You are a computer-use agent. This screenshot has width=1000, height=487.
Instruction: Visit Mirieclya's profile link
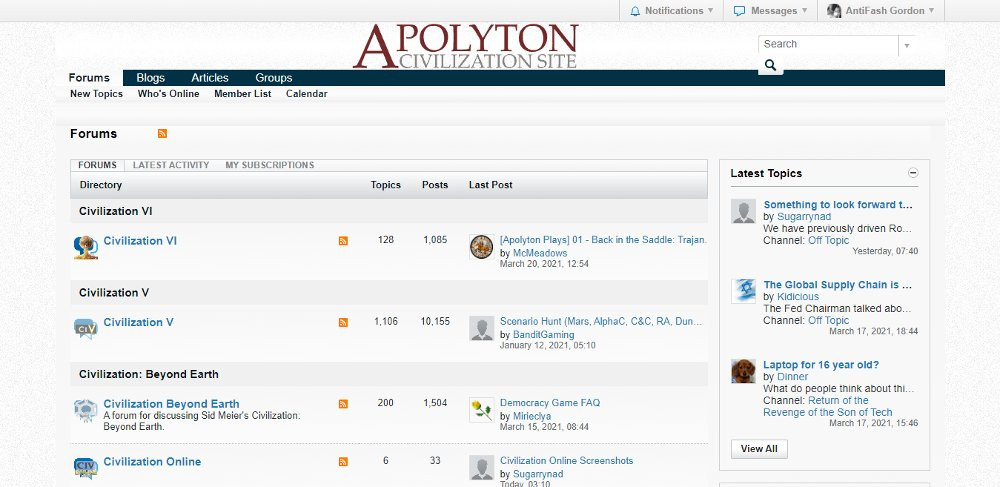(x=532, y=416)
